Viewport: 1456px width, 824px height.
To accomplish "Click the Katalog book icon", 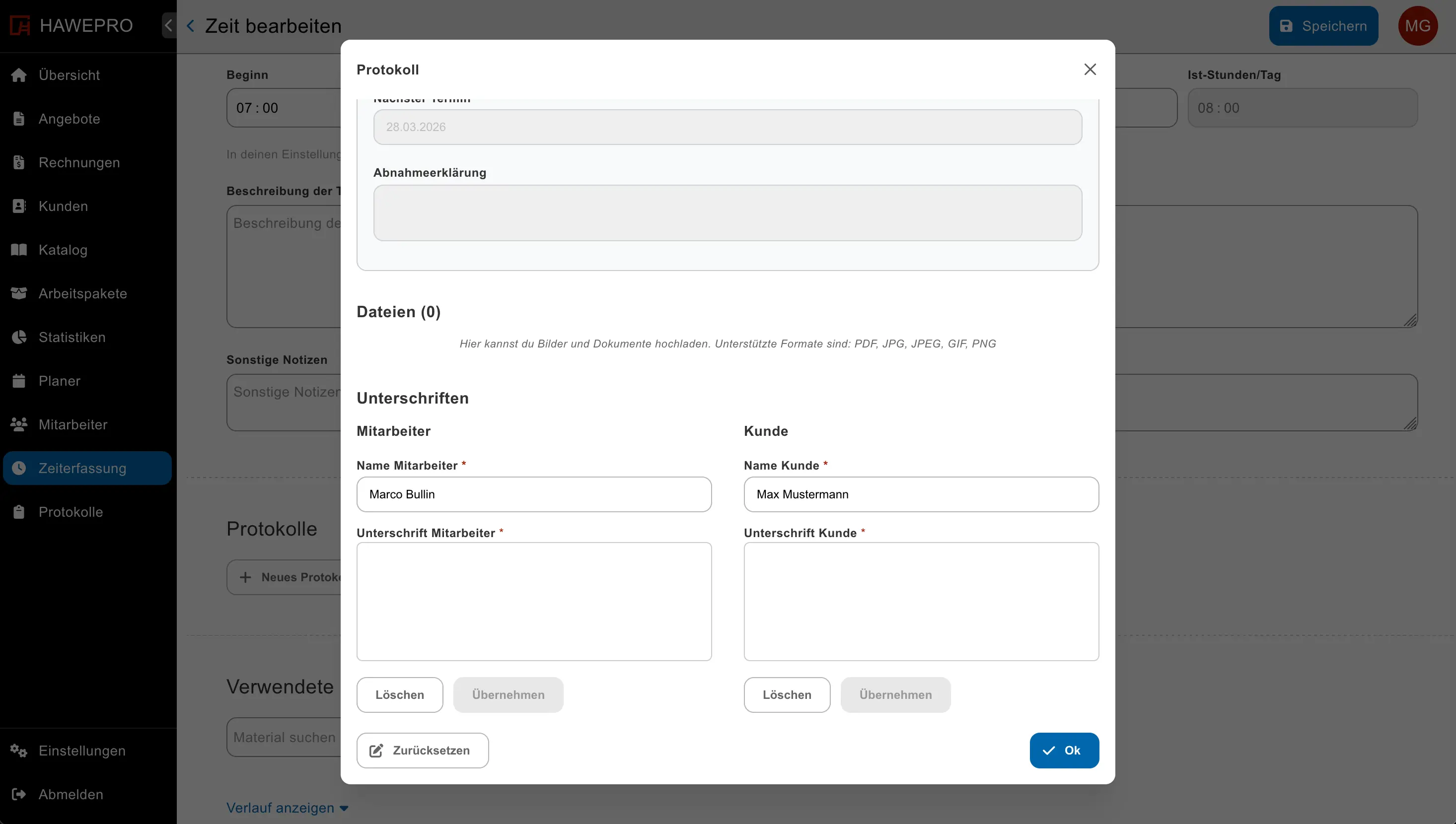I will [19, 250].
